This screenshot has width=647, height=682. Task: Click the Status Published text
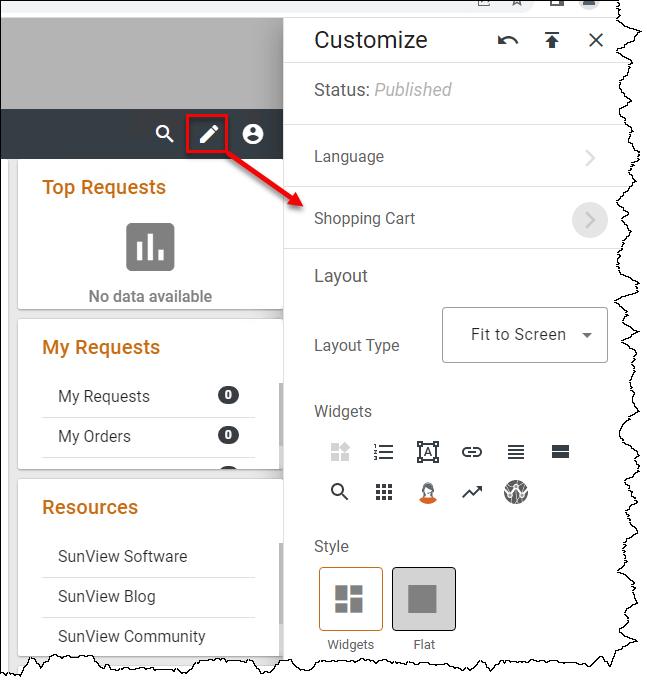coord(383,90)
